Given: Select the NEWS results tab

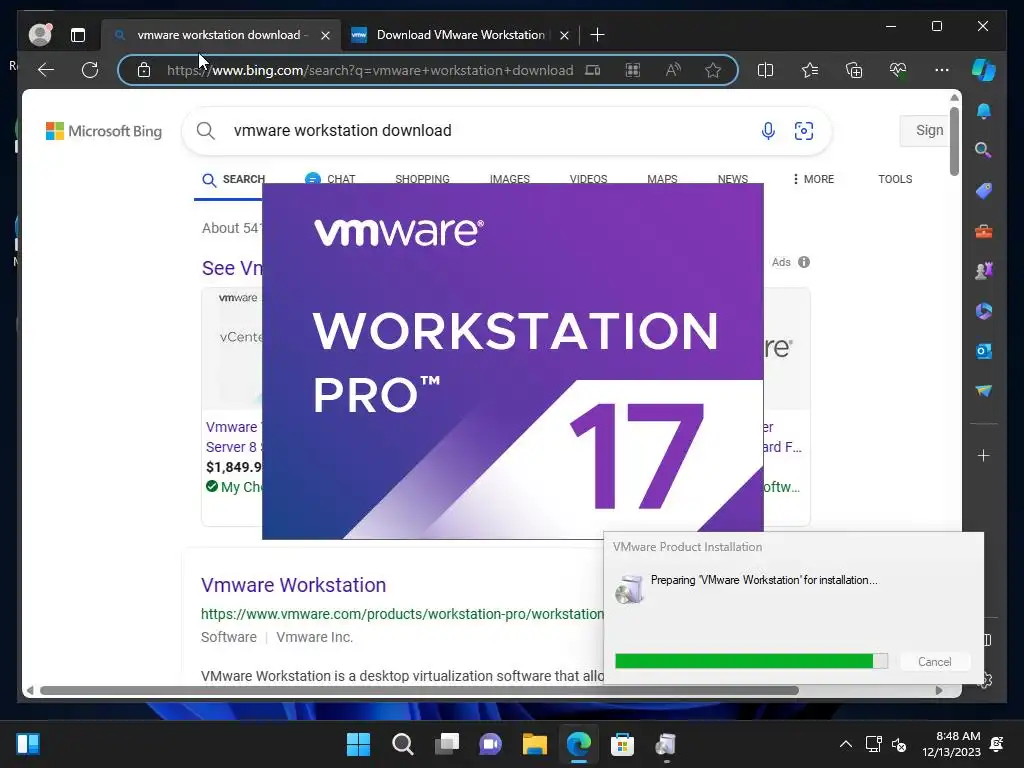Looking at the screenshot, I should click(x=733, y=179).
